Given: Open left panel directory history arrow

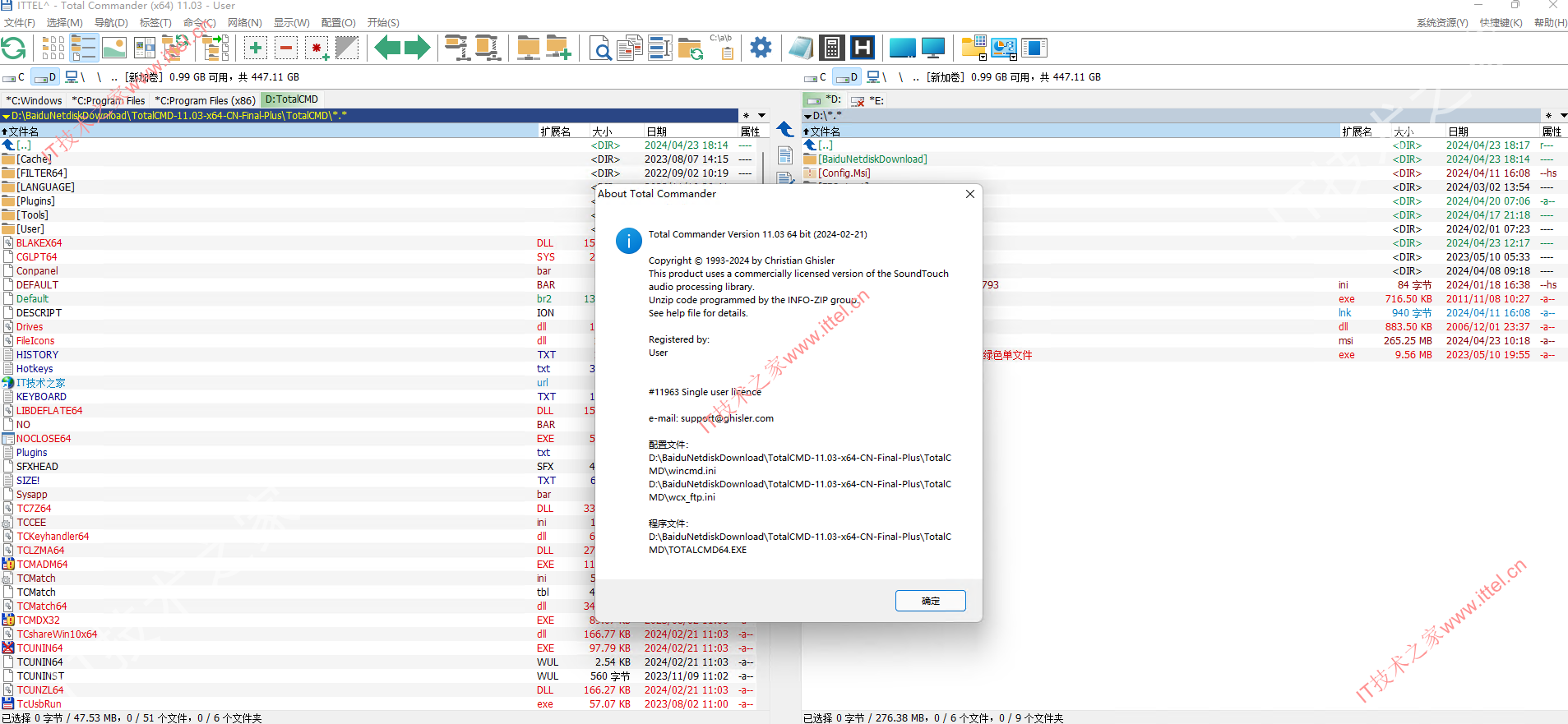Looking at the screenshot, I should tap(762, 116).
